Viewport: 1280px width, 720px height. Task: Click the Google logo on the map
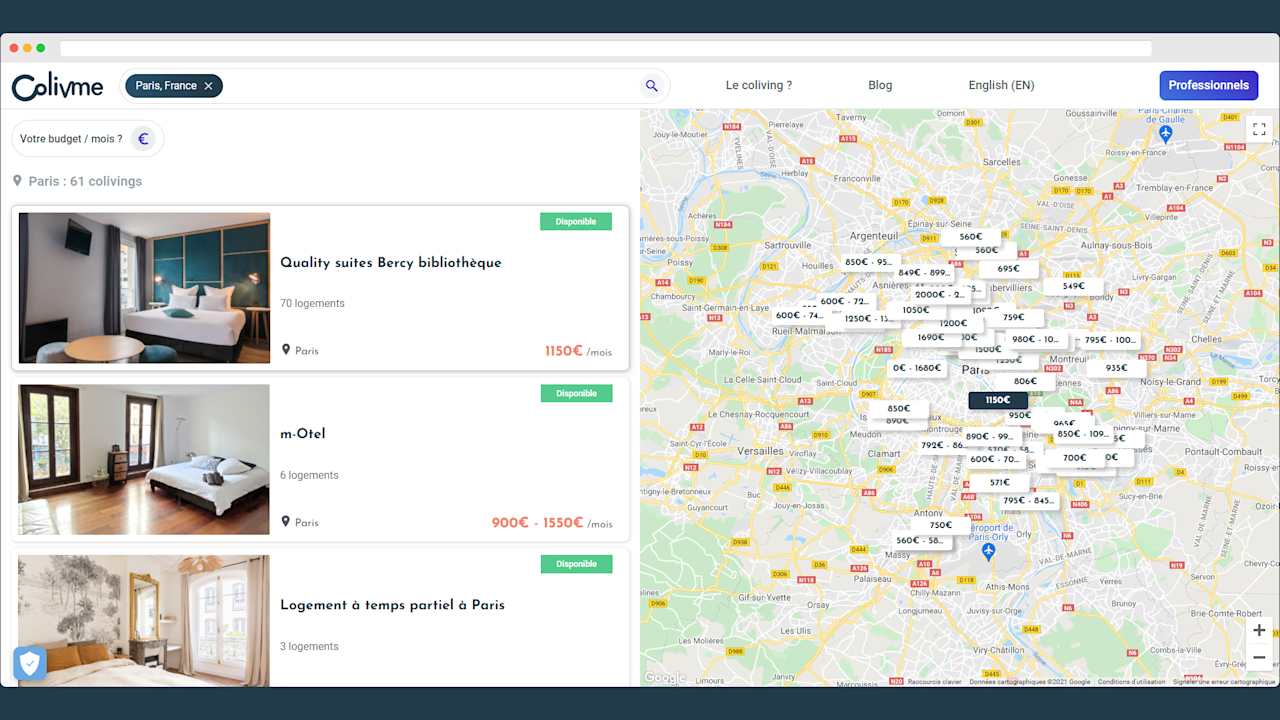coord(665,678)
